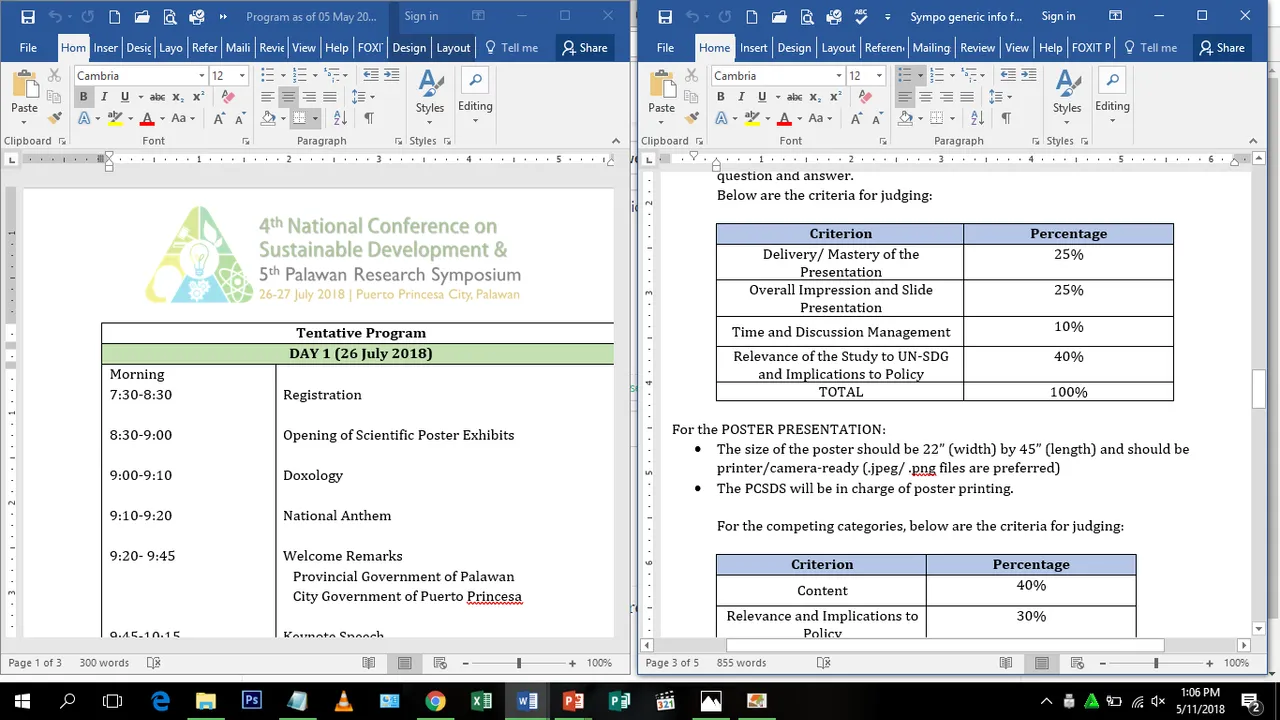This screenshot has width=1280, height=720.
Task: Click the red font color button in right window
Action: point(784,118)
